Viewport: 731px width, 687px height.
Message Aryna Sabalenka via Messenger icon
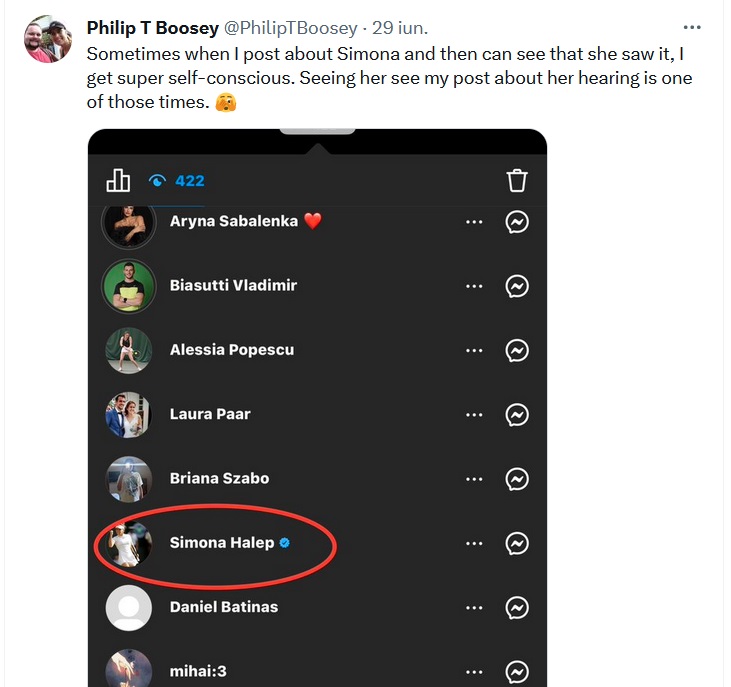(x=517, y=222)
